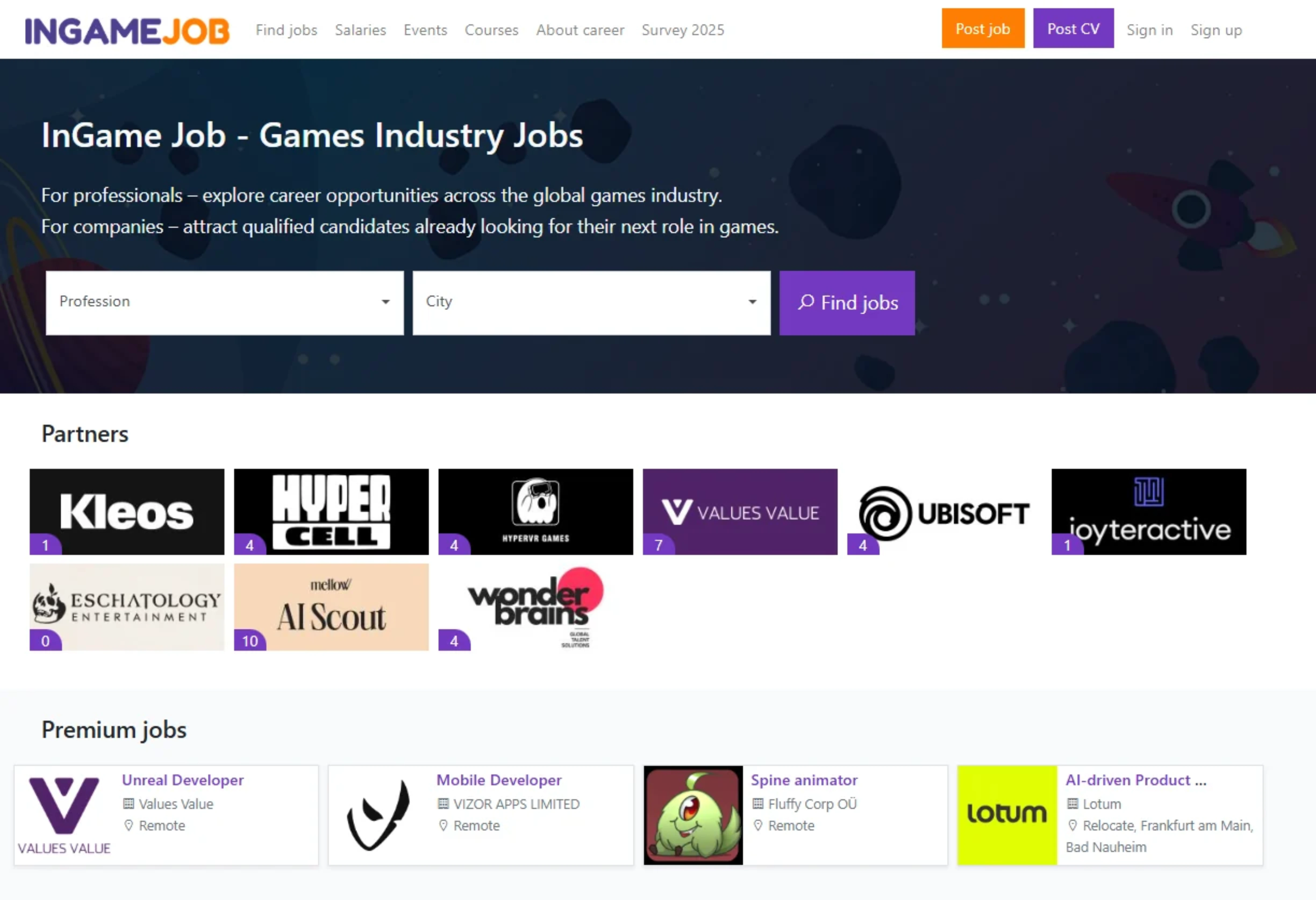Screen dimensions: 1316x900
Task: Open the joyteractive partner tile
Action: pos(1149,512)
